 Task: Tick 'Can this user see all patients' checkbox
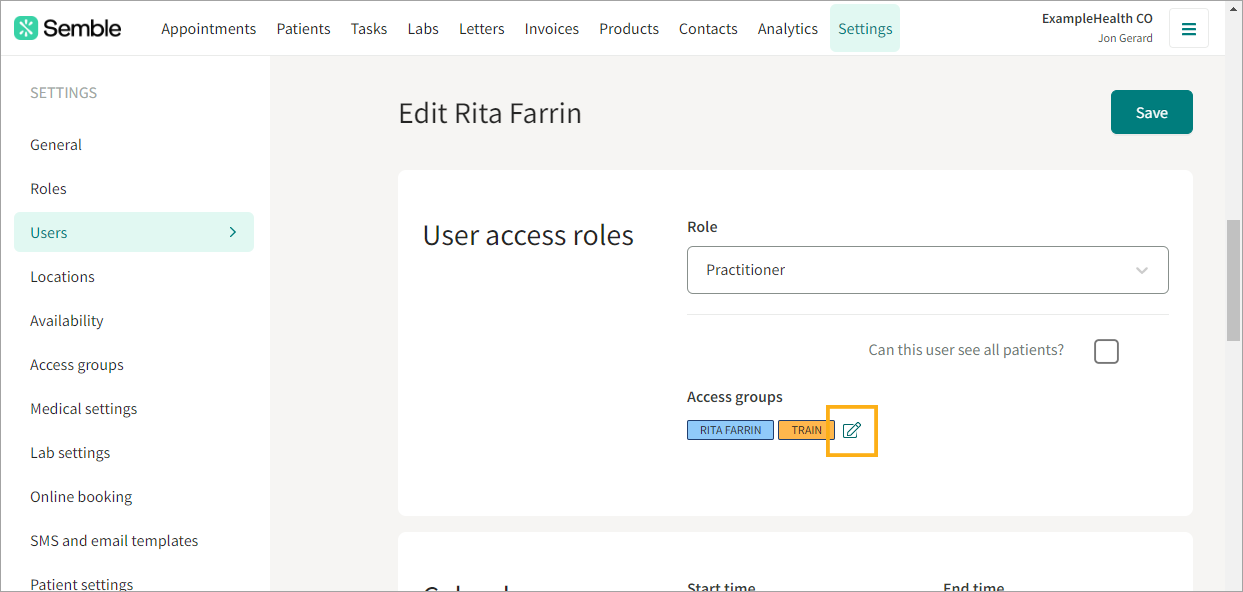point(1106,351)
